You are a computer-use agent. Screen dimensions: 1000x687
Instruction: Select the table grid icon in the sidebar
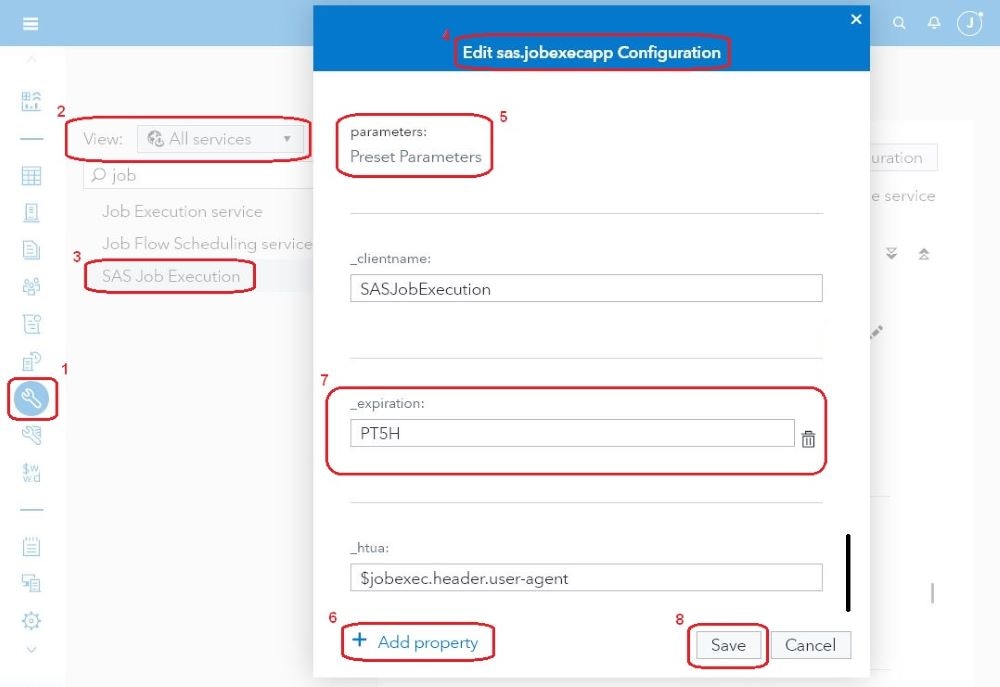[x=31, y=175]
